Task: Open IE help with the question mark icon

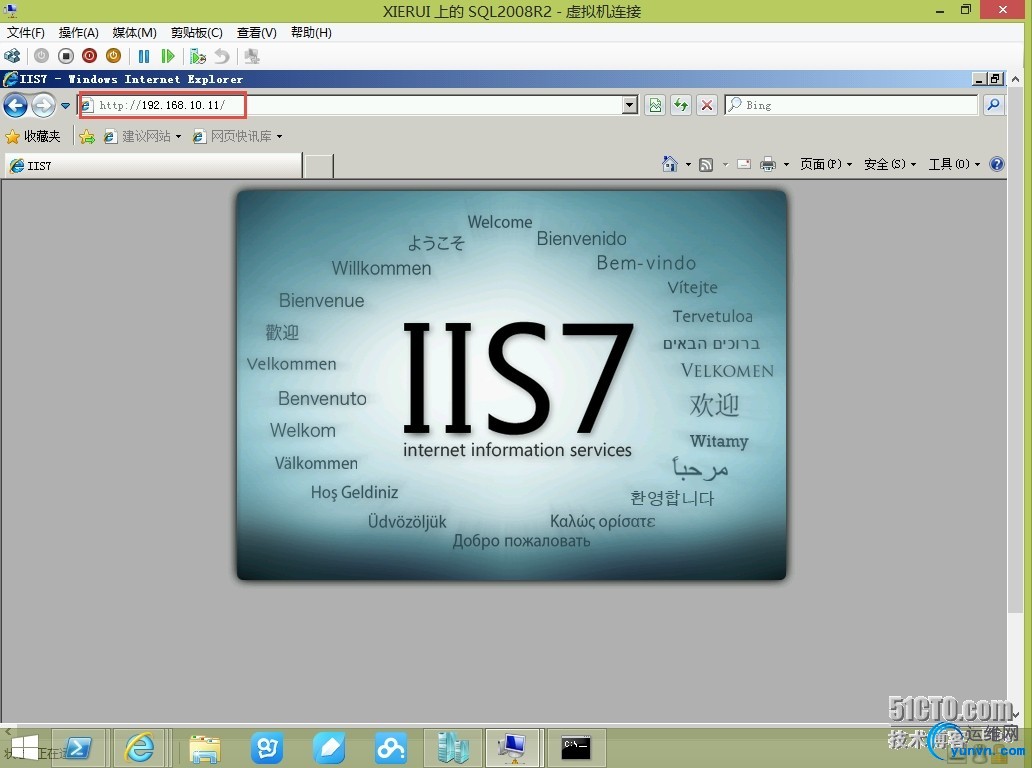Action: click(996, 164)
